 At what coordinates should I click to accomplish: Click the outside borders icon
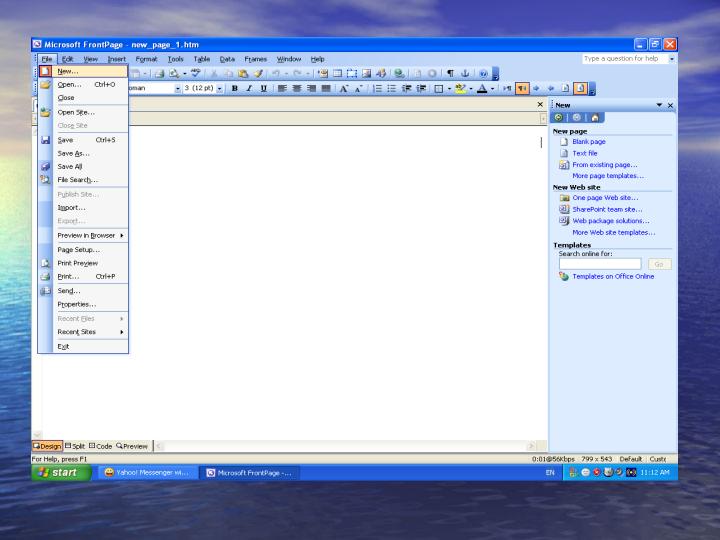pyautogui.click(x=439, y=88)
